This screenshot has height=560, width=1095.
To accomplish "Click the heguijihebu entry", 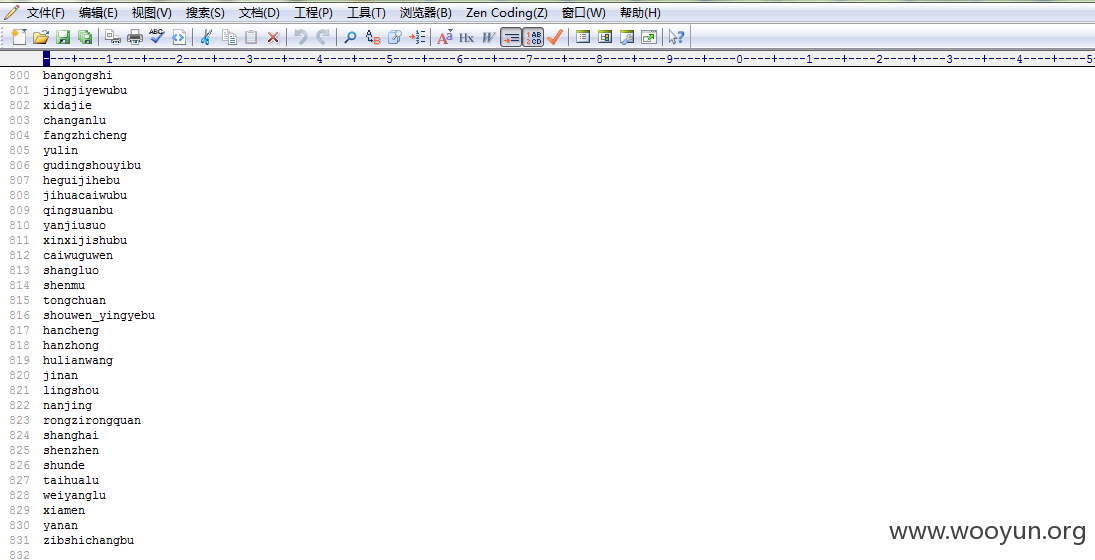I will pyautogui.click(x=82, y=181).
